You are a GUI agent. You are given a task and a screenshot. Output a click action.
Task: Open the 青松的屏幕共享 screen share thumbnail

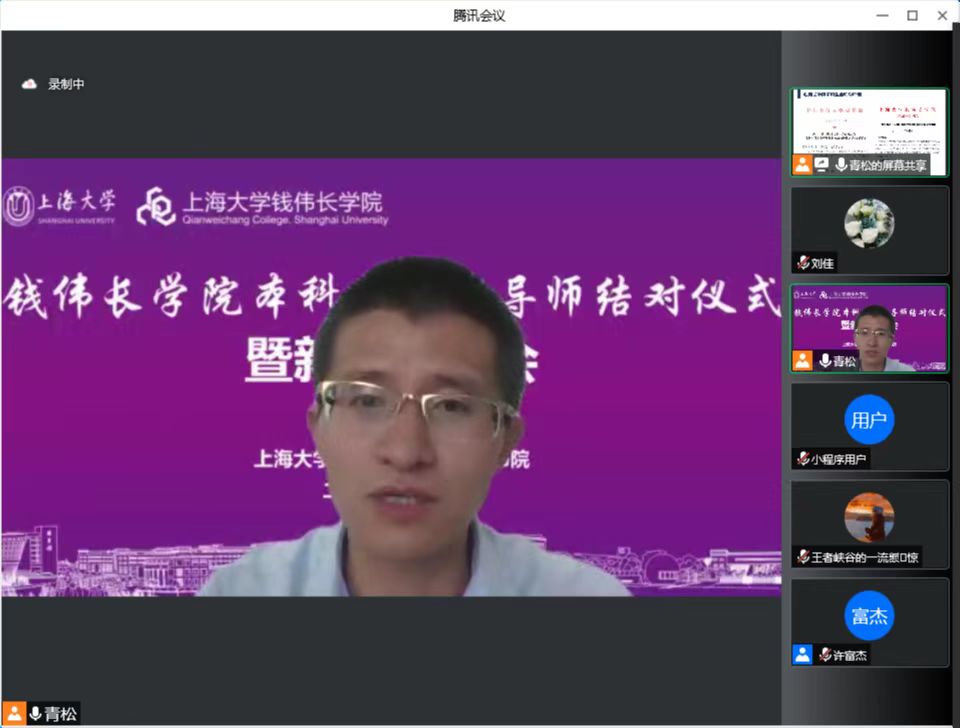869,132
